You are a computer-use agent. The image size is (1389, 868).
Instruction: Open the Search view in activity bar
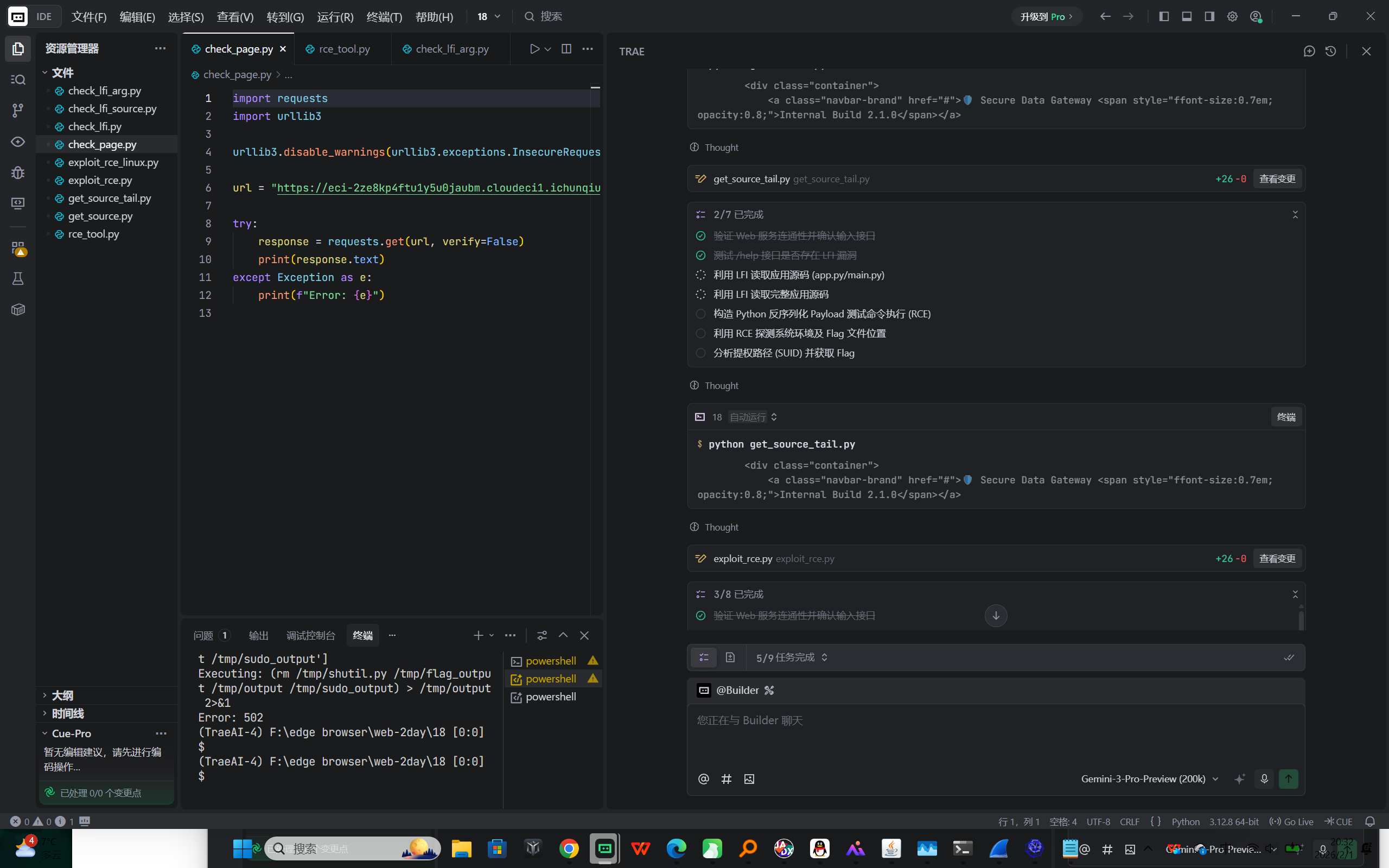18,80
